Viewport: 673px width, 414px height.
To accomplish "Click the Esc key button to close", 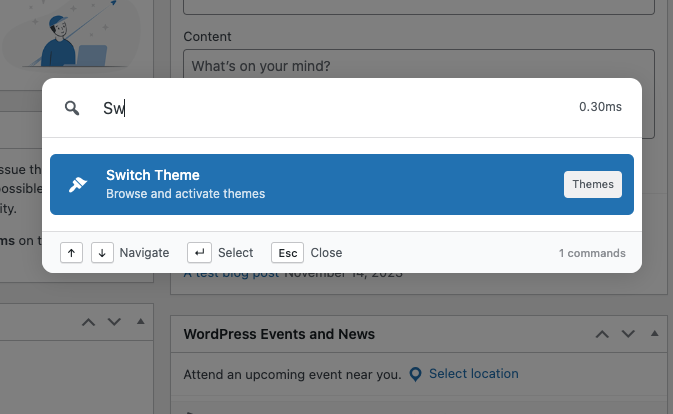I will point(287,253).
